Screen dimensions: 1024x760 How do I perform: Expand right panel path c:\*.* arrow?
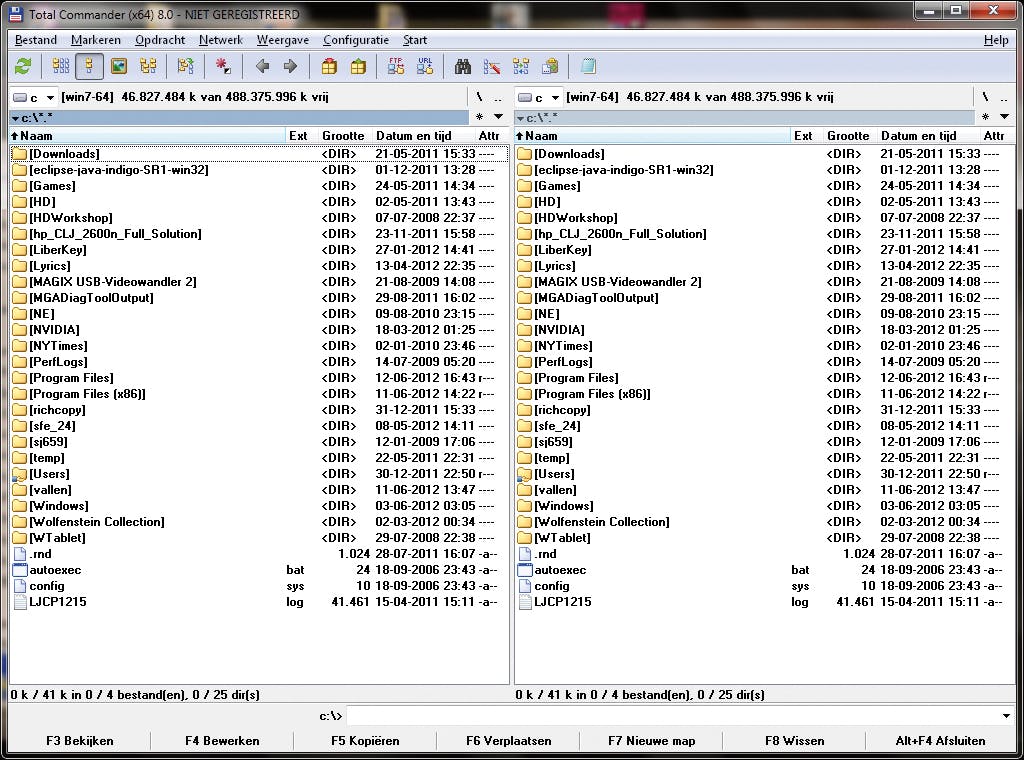click(x=520, y=118)
